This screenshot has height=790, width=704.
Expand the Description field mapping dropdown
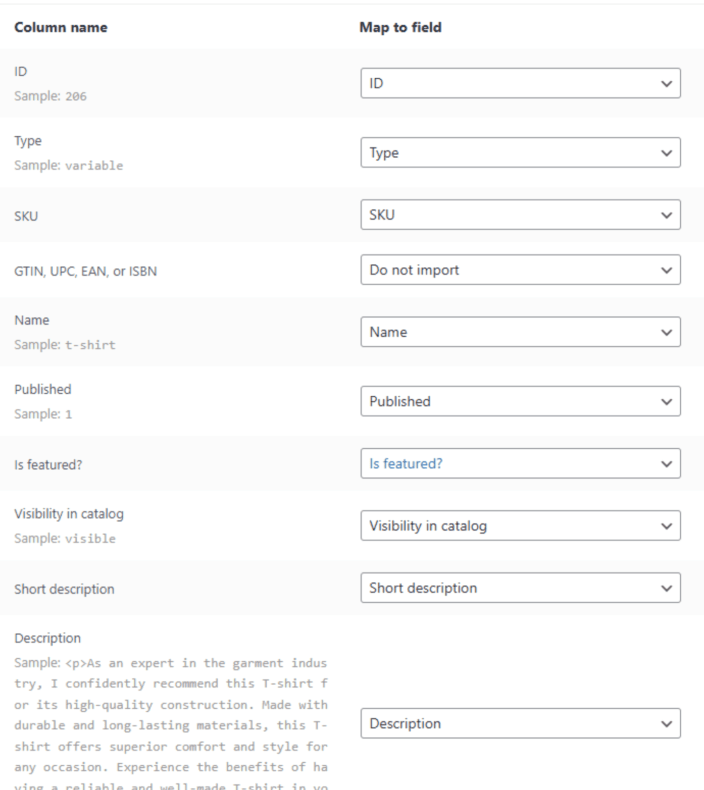pos(519,723)
